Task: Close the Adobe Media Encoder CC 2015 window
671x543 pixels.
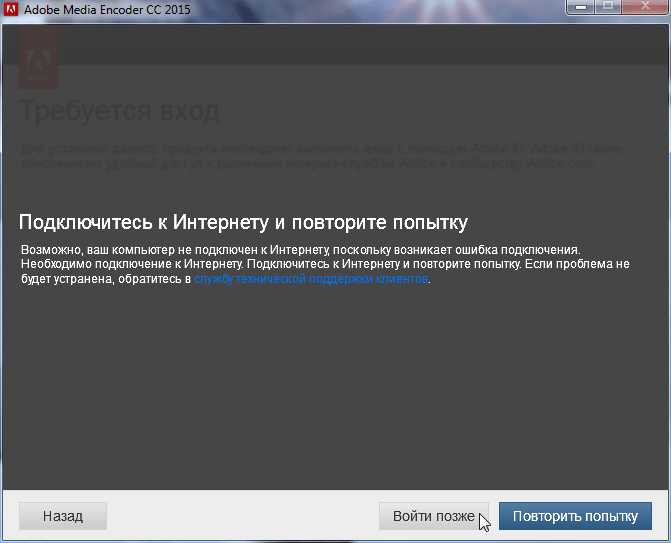Action: (645, 6)
